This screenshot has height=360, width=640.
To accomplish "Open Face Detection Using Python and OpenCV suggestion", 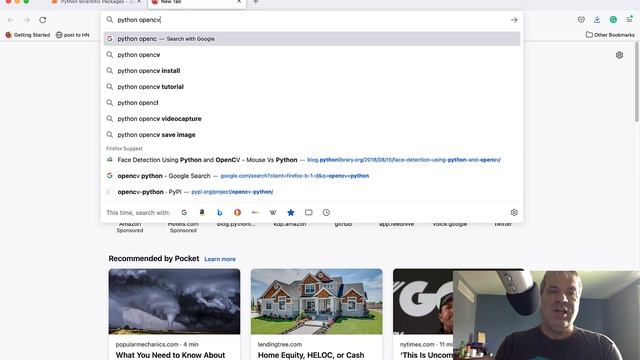I will (312, 160).
